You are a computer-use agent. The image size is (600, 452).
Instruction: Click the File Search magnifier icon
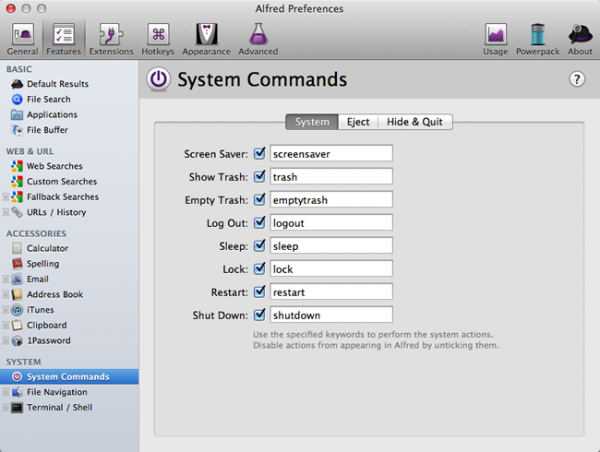point(17,99)
